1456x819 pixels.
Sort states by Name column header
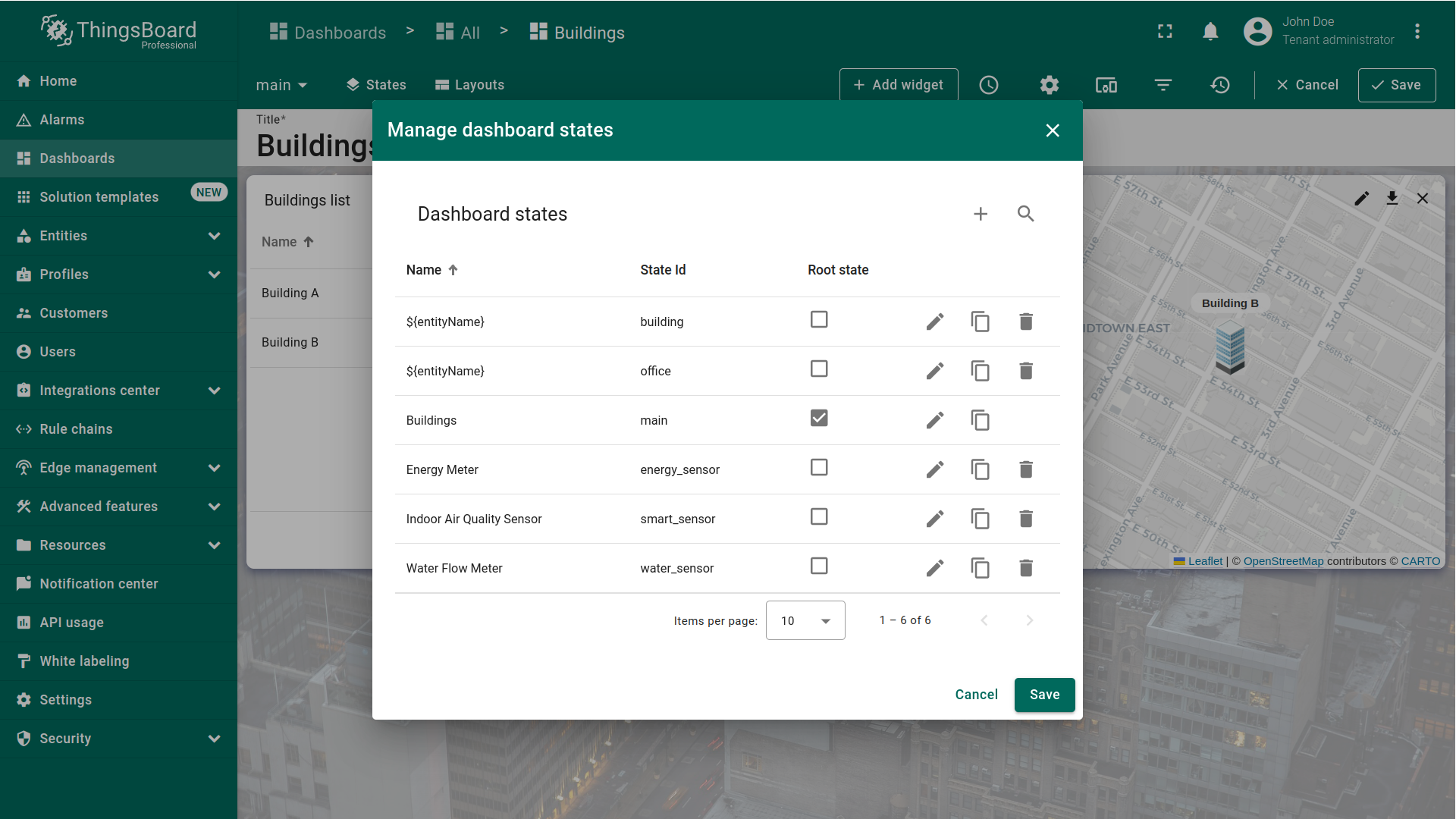pos(424,270)
